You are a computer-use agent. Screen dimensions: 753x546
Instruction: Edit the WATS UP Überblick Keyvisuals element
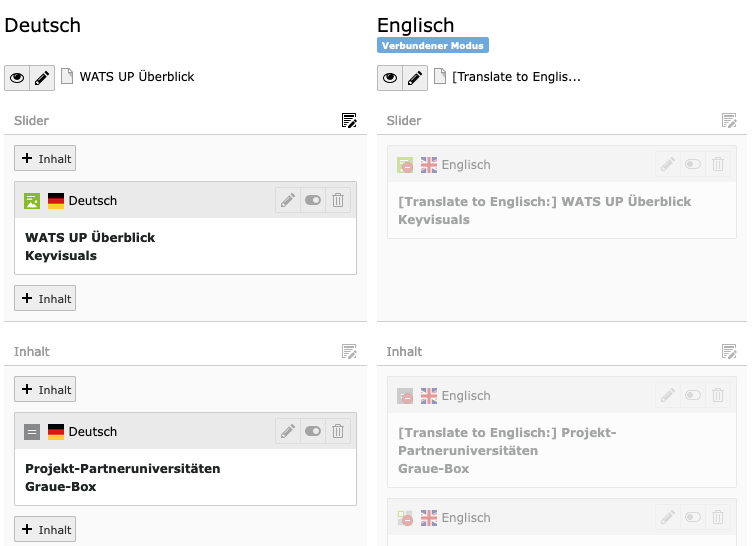[288, 200]
